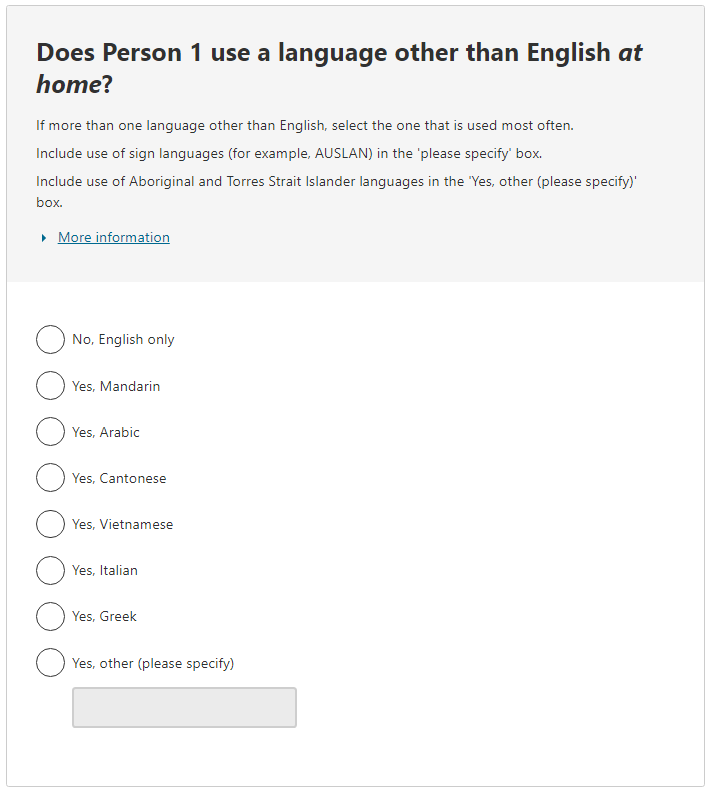
Task: Click the "Yes, Arabic" label text
Action: 106,432
